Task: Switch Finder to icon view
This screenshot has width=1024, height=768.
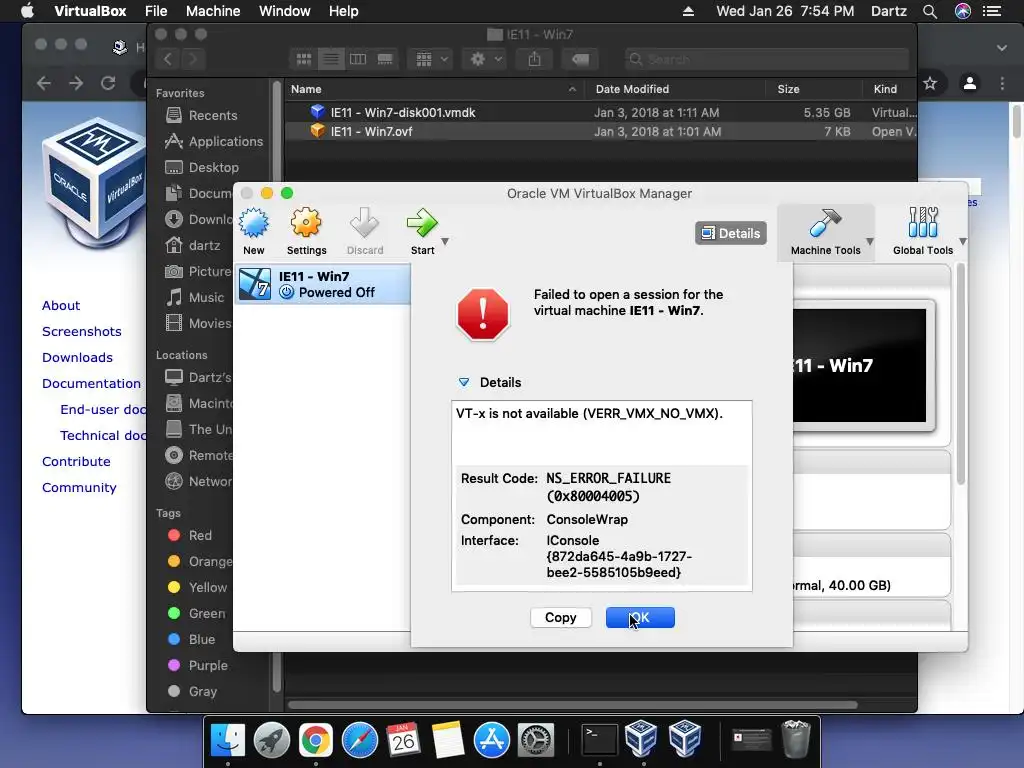Action: click(x=304, y=59)
